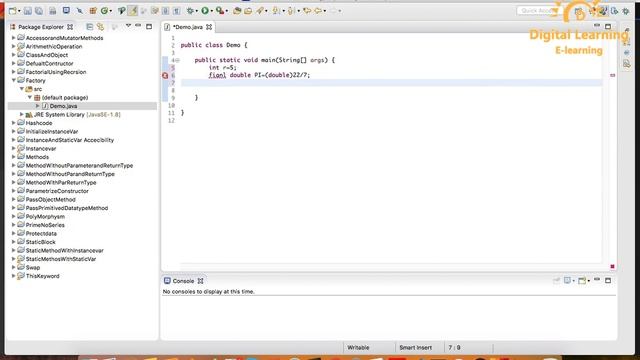The image size is (640, 360).
Task: Jump to Last Edit Location icon
Action: click(x=307, y=11)
